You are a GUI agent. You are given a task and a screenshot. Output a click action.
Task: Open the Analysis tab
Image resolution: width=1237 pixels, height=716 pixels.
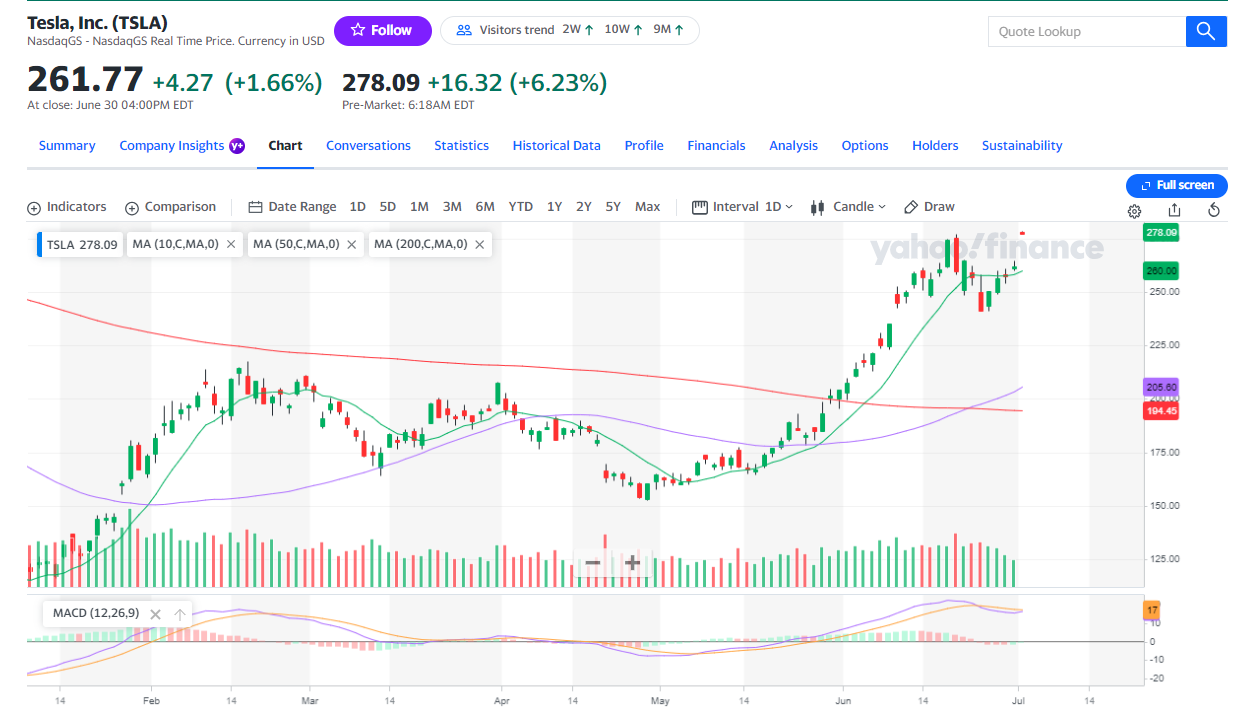pos(793,146)
